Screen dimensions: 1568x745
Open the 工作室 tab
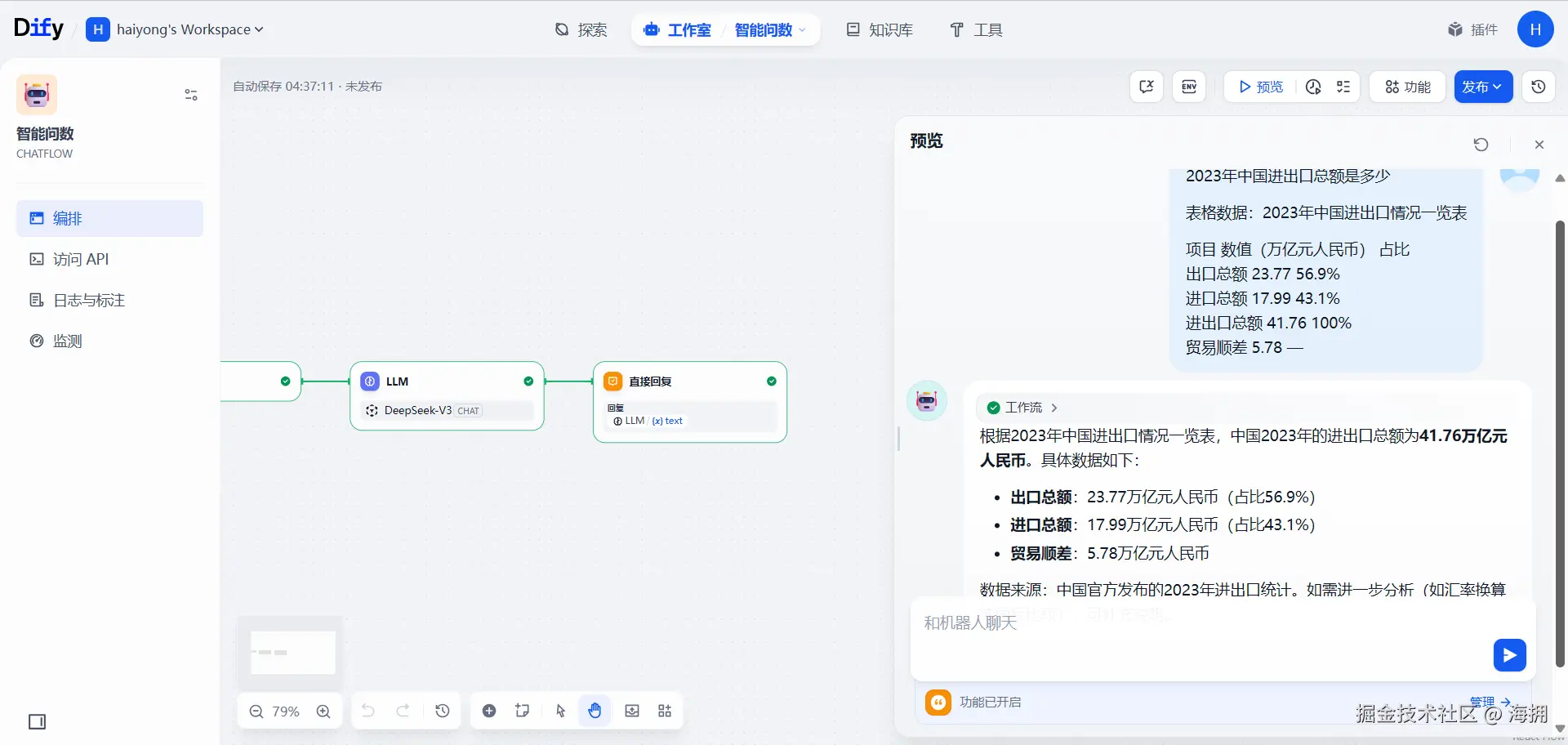tap(677, 30)
